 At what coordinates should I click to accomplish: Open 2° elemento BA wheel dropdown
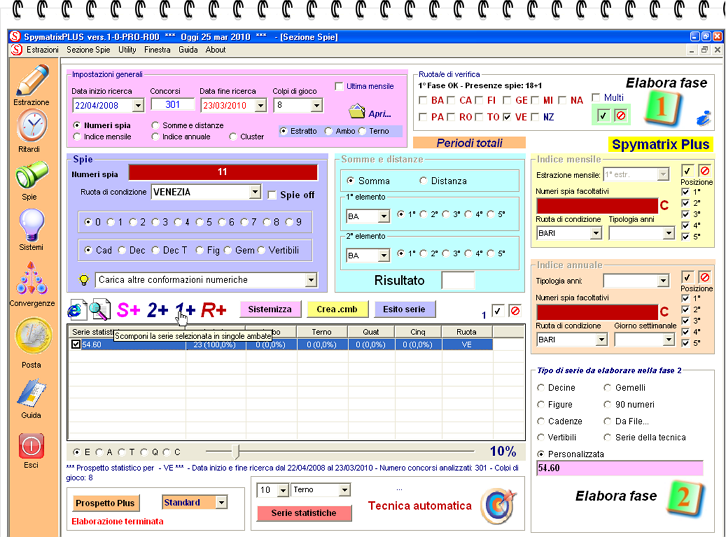pyautogui.click(x=383, y=256)
